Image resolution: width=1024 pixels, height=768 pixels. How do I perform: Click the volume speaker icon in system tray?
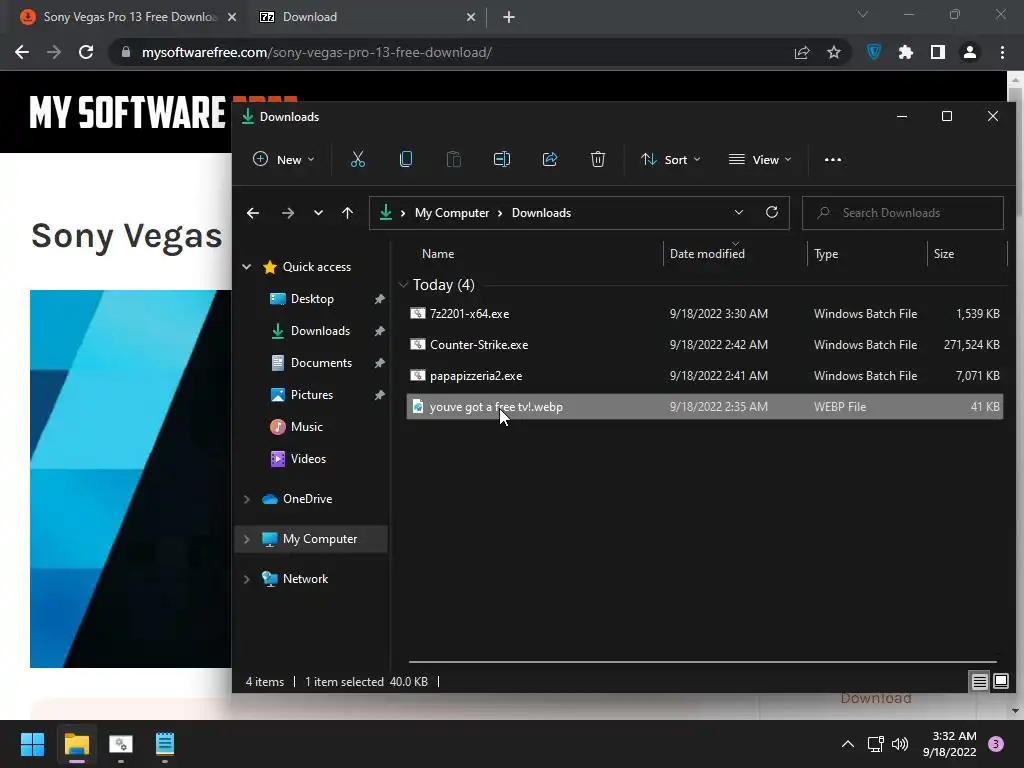coord(900,744)
